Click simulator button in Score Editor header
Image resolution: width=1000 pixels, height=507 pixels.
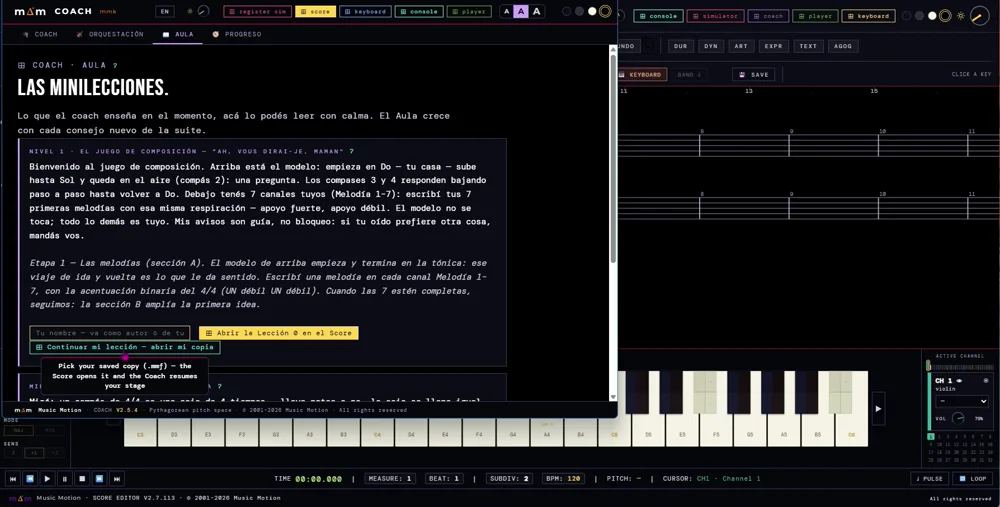click(715, 16)
